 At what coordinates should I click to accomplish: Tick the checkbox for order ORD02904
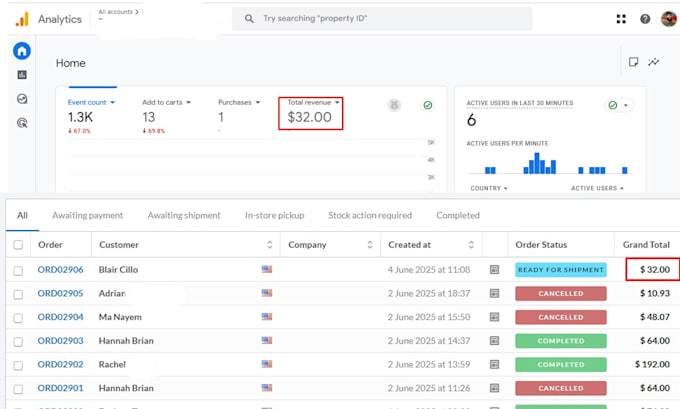pos(18,318)
